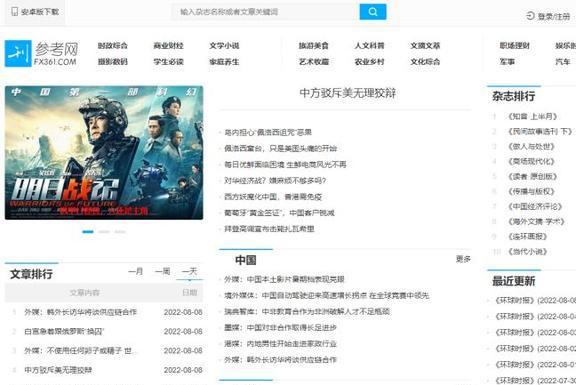Go to the 文摘文萃 category
The image size is (576, 385).
(425, 46)
